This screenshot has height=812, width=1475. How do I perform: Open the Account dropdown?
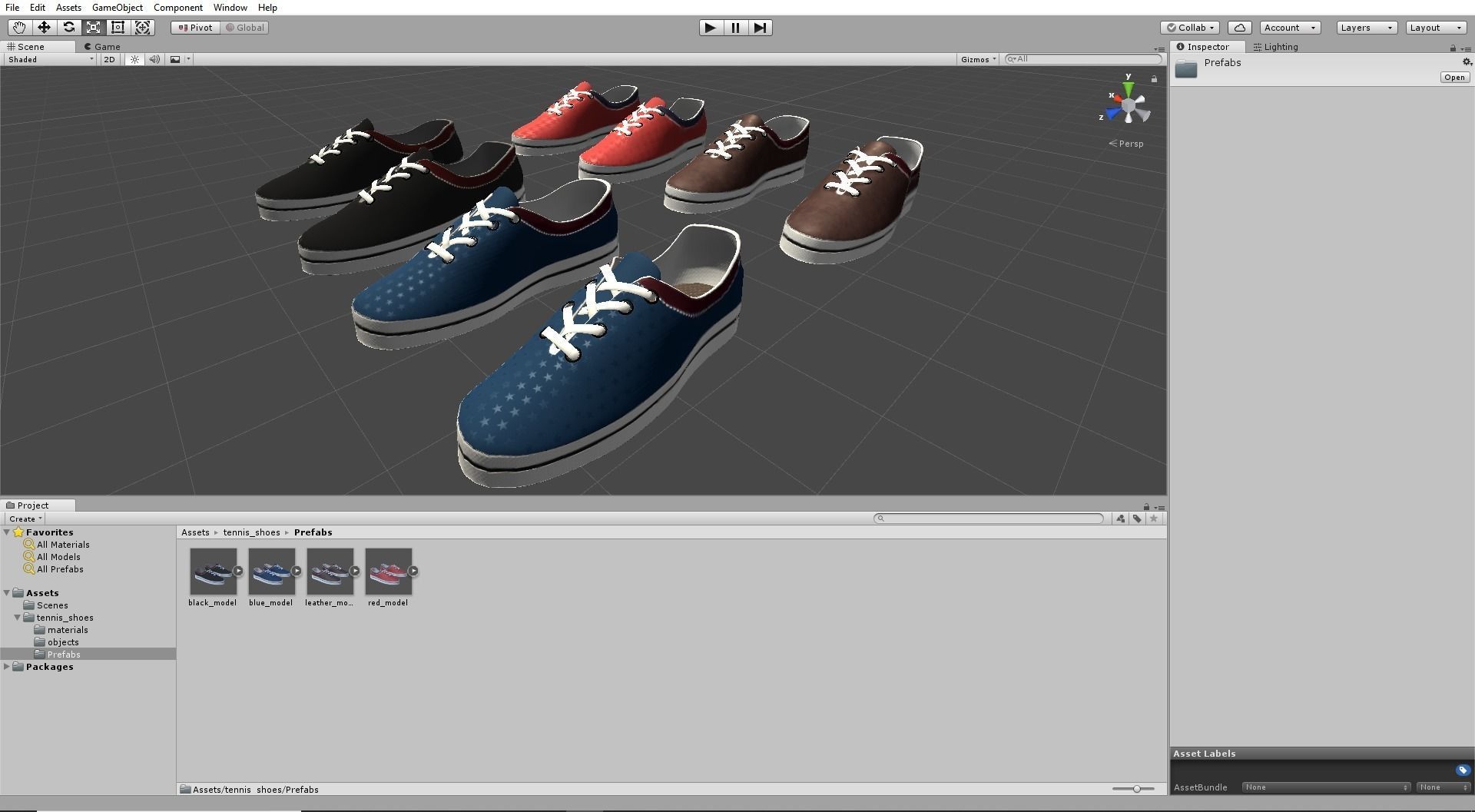tap(1290, 28)
